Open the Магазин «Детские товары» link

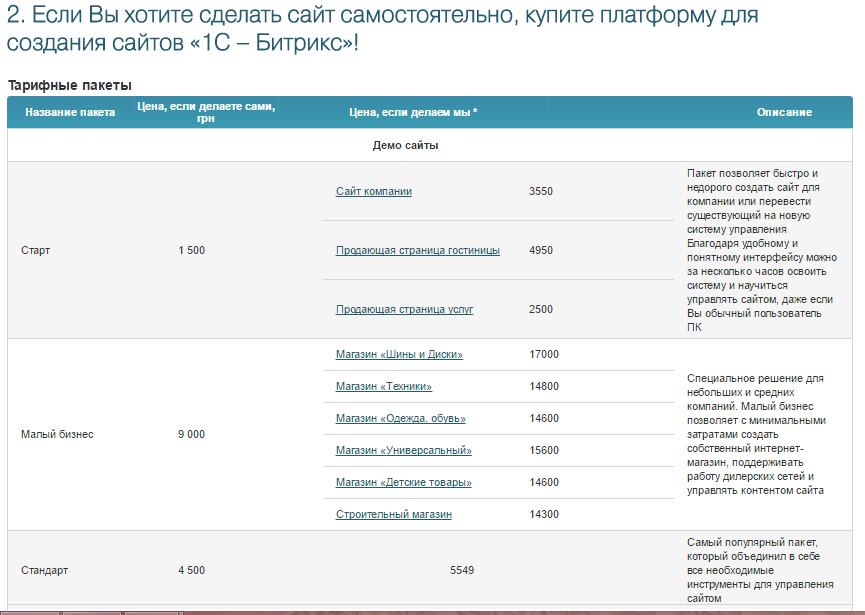[403, 482]
